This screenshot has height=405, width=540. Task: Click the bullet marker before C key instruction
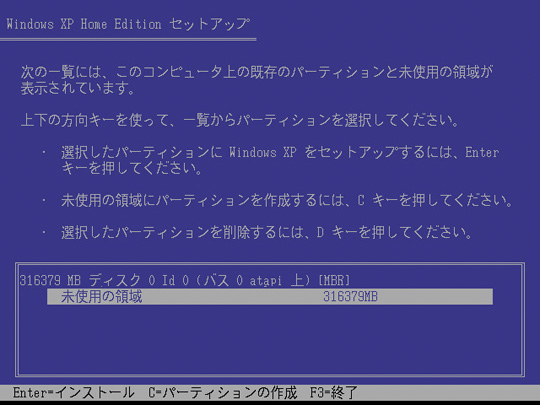44,200
